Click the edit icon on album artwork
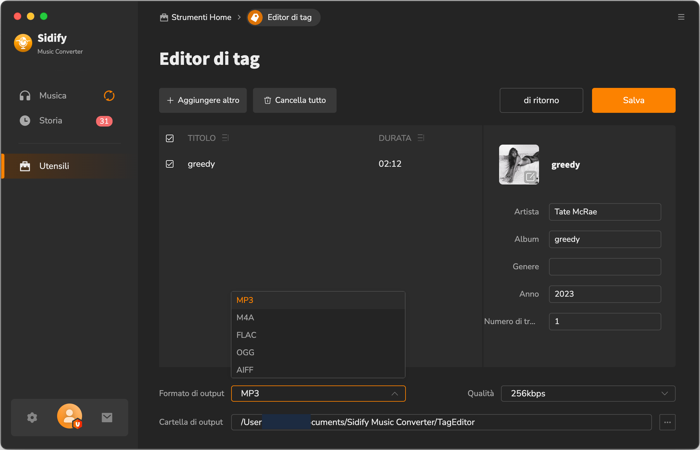 pyautogui.click(x=530, y=177)
